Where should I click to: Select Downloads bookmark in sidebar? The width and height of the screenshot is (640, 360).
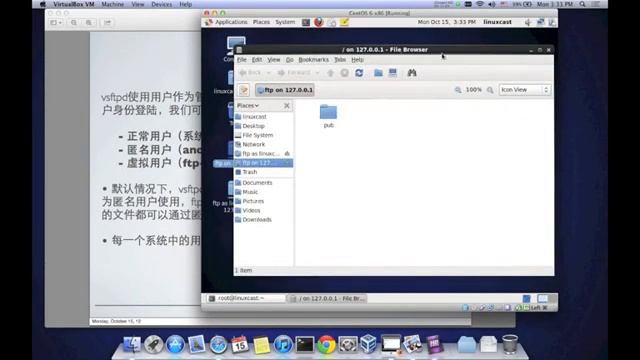[x=264, y=220]
